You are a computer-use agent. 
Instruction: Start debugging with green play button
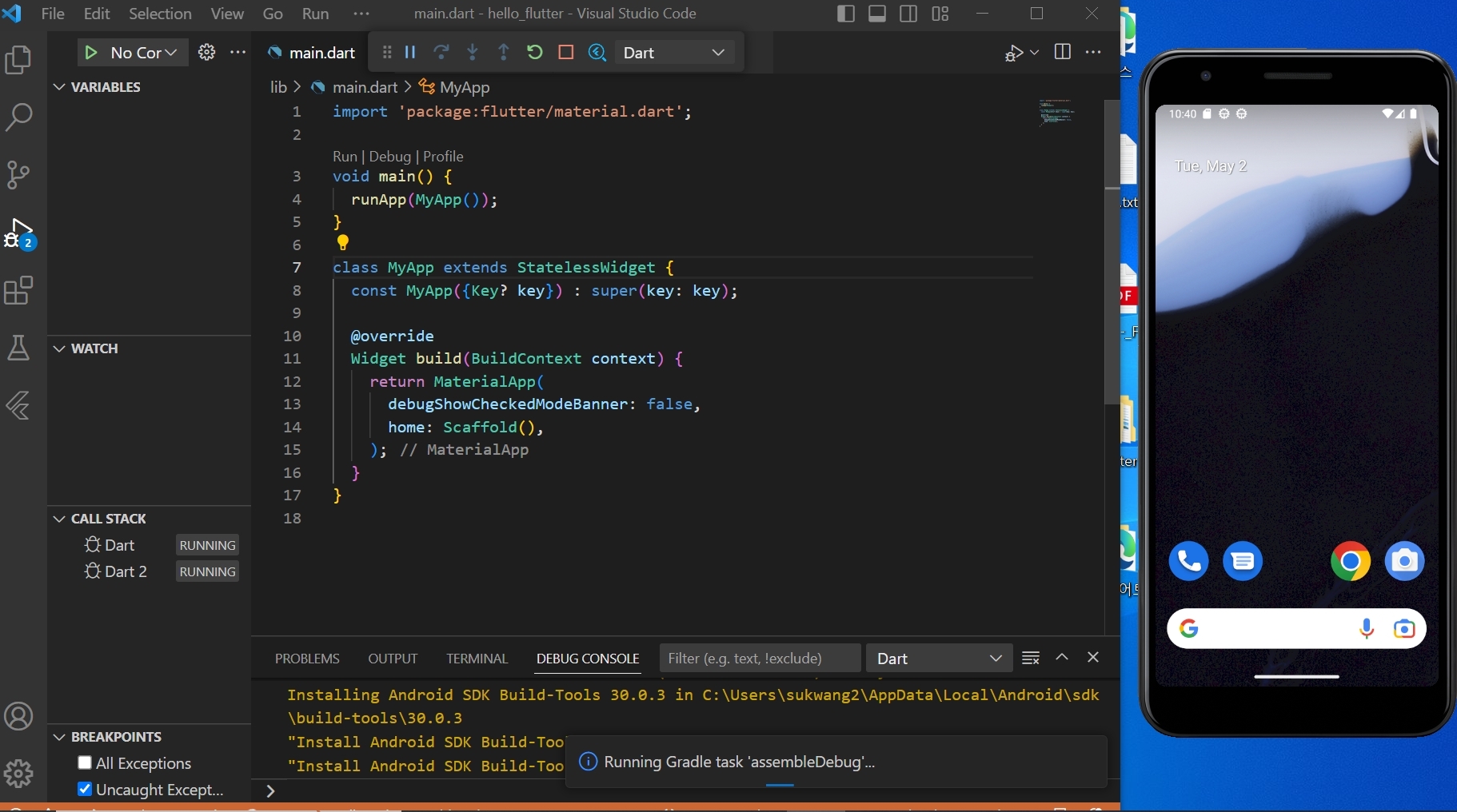(x=91, y=53)
